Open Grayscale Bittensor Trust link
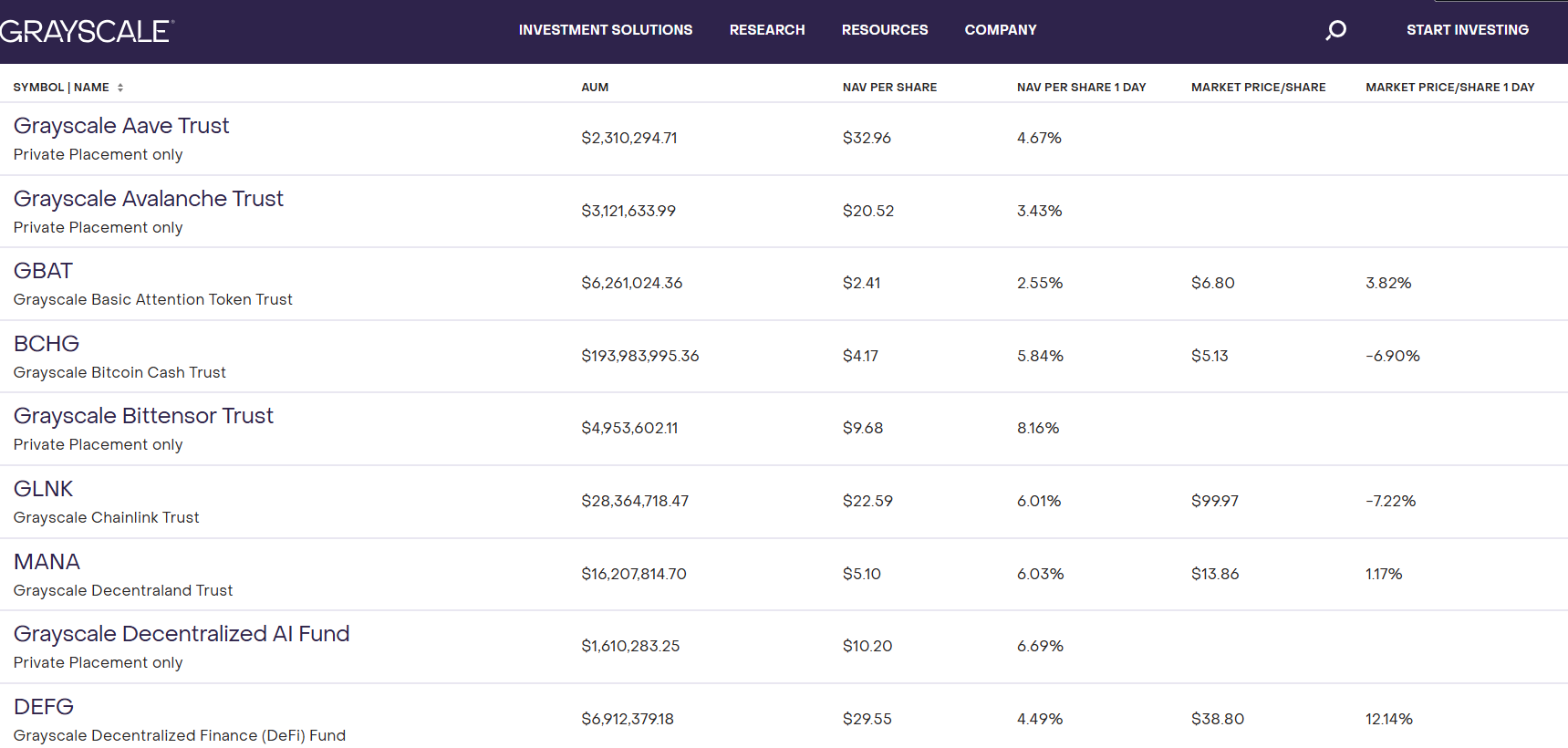 point(143,416)
